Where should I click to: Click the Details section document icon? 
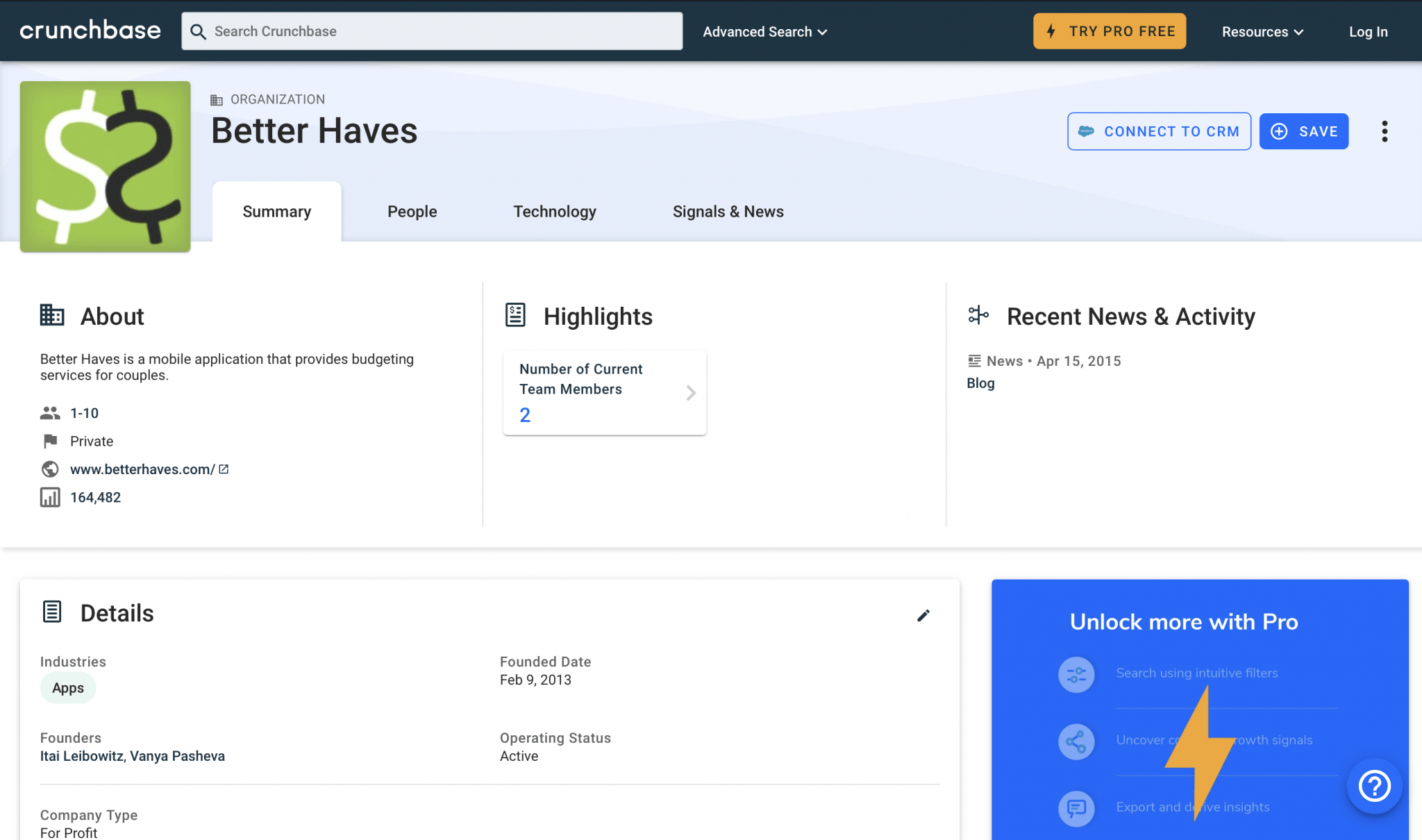coord(52,612)
